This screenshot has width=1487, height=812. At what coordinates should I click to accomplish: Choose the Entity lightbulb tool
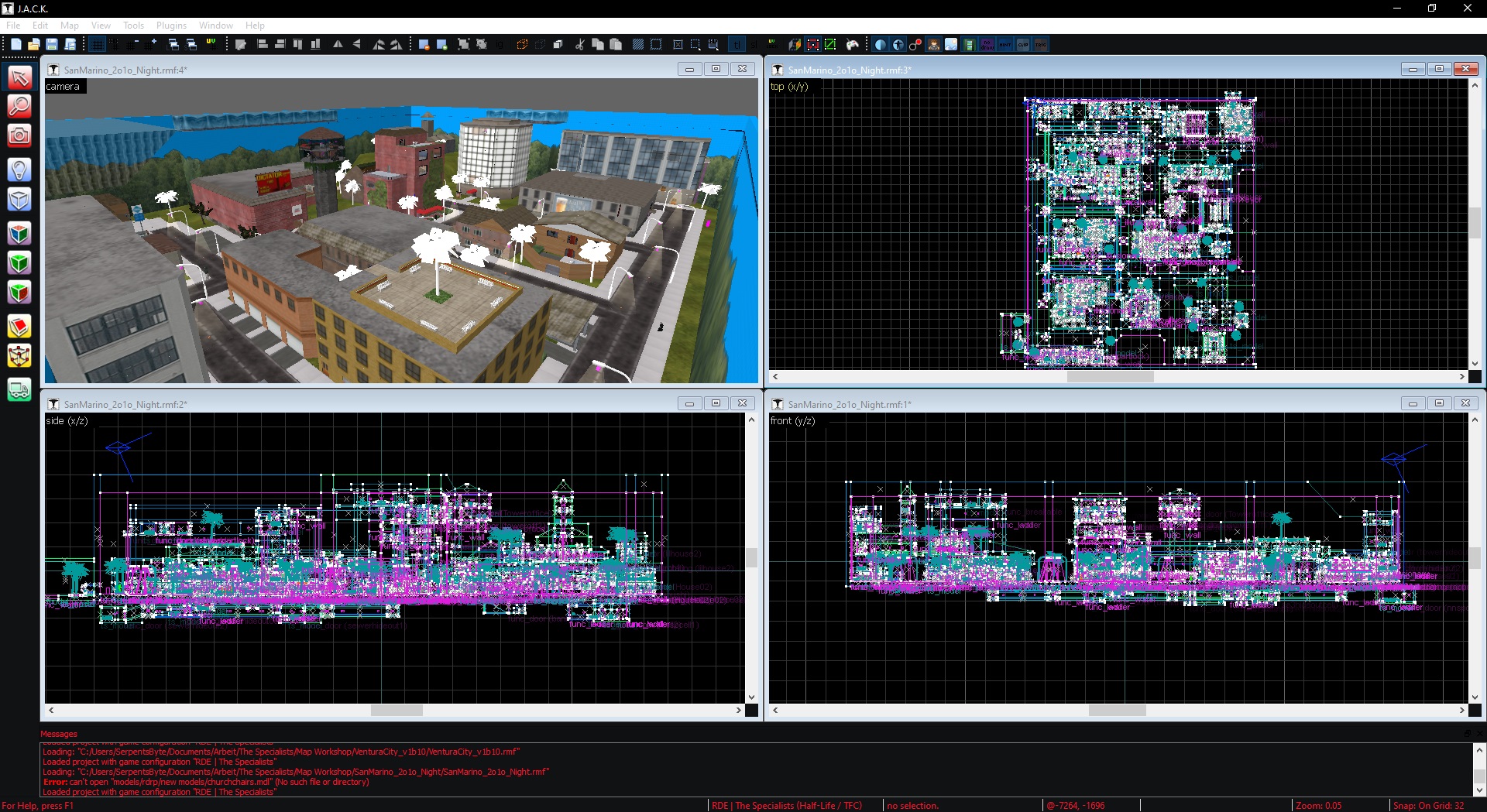pyautogui.click(x=19, y=170)
